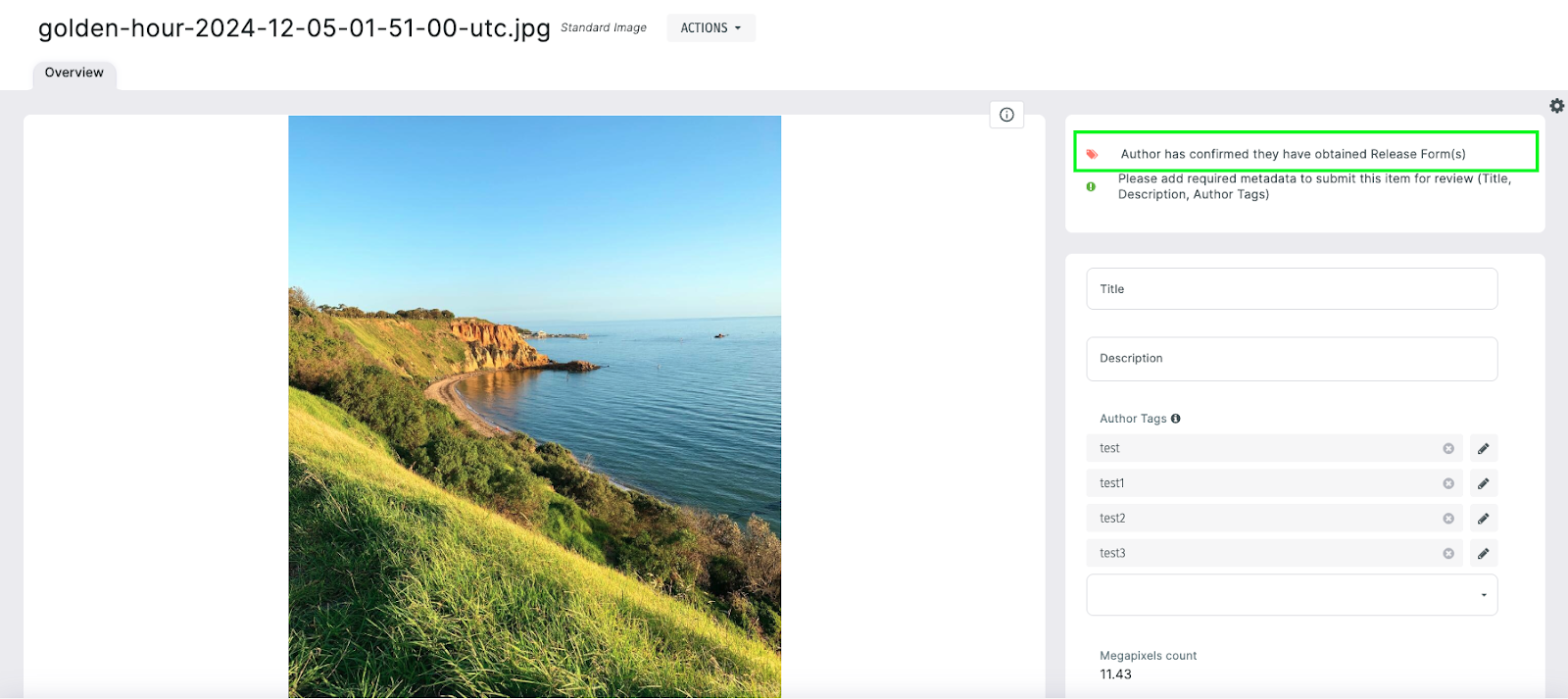Click into the Description field
The image size is (1568, 699).
click(1292, 359)
